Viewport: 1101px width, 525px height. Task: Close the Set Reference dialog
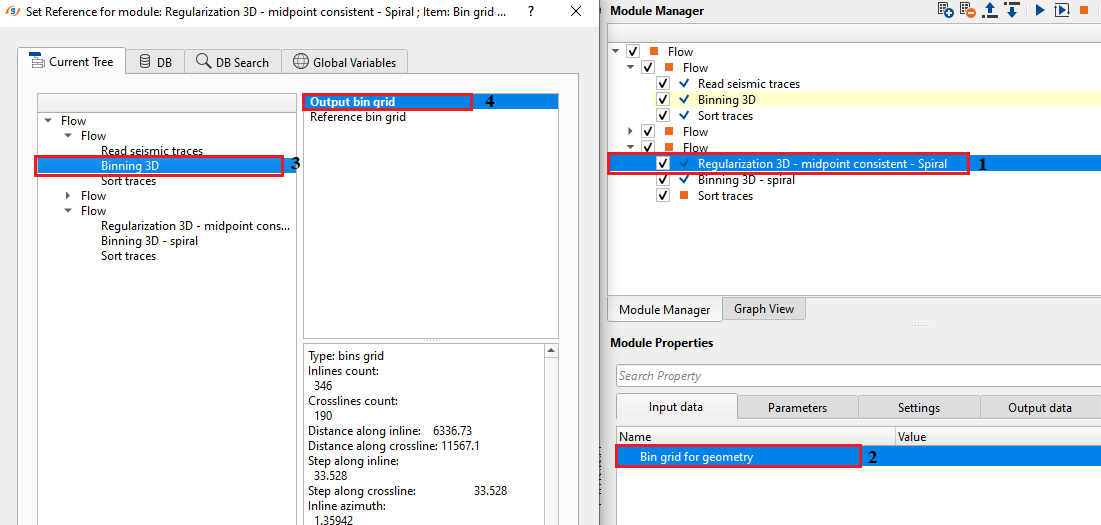point(576,11)
